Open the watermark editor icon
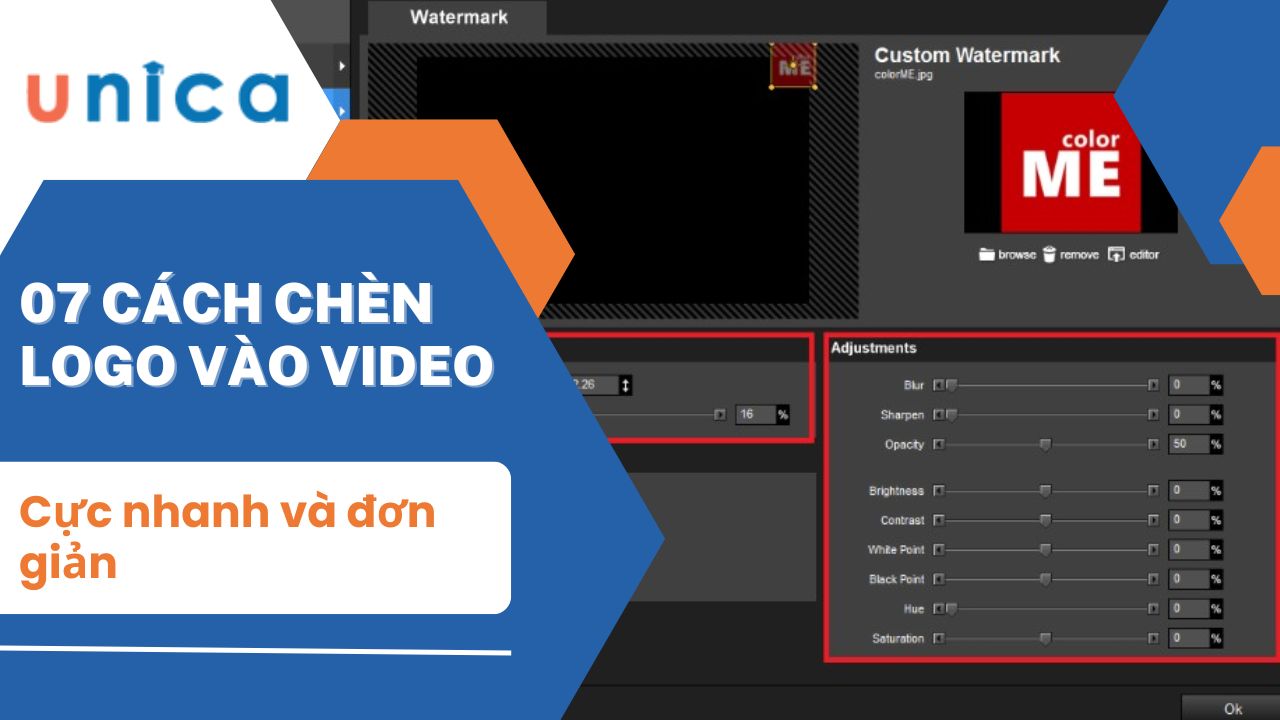This screenshot has height=720, width=1280. click(x=1116, y=255)
